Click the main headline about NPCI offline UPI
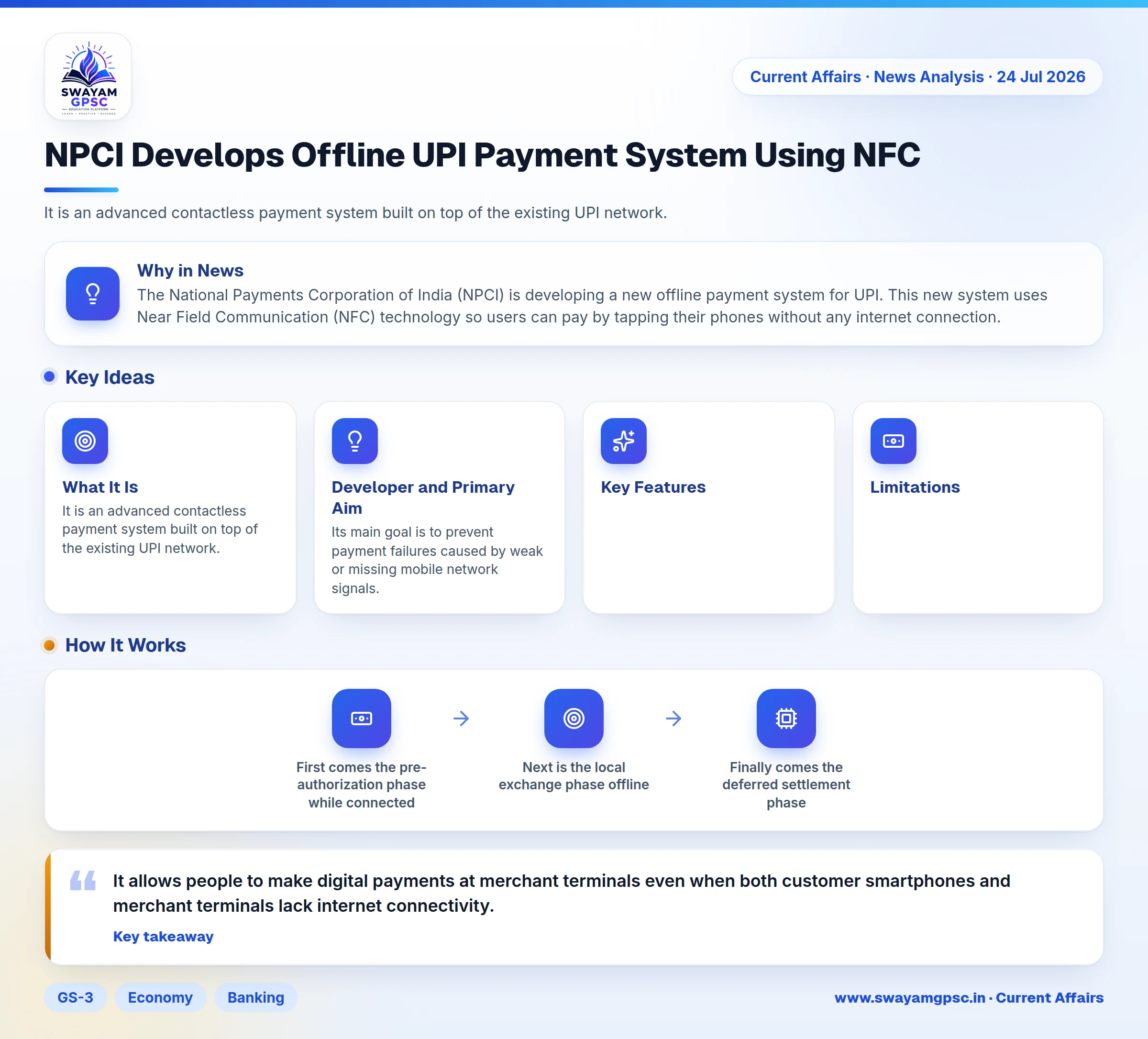The image size is (1148, 1039). coord(482,155)
